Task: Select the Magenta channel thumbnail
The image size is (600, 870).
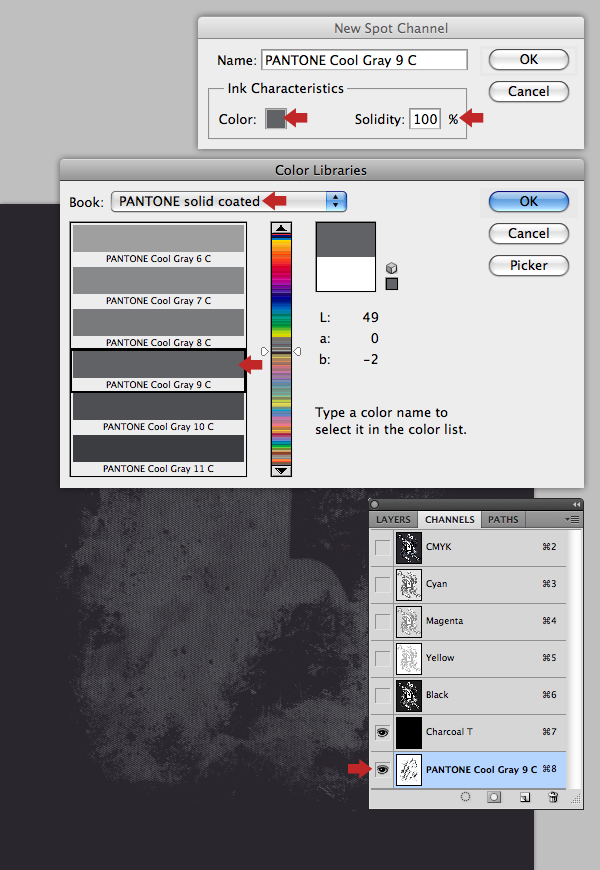Action: click(x=409, y=621)
